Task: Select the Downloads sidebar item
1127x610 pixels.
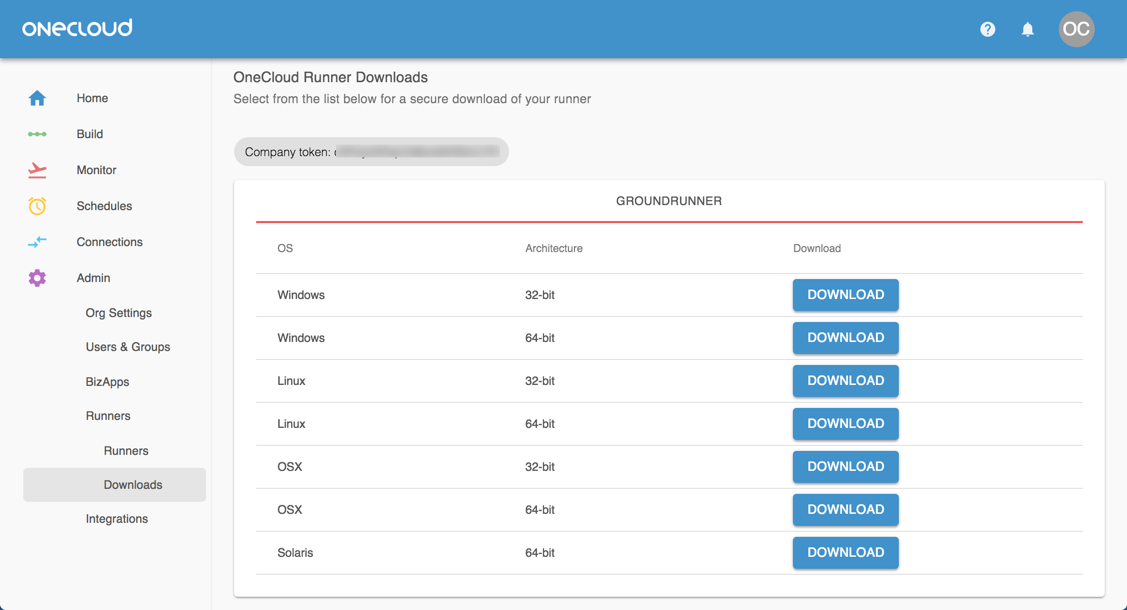Action: (114, 484)
